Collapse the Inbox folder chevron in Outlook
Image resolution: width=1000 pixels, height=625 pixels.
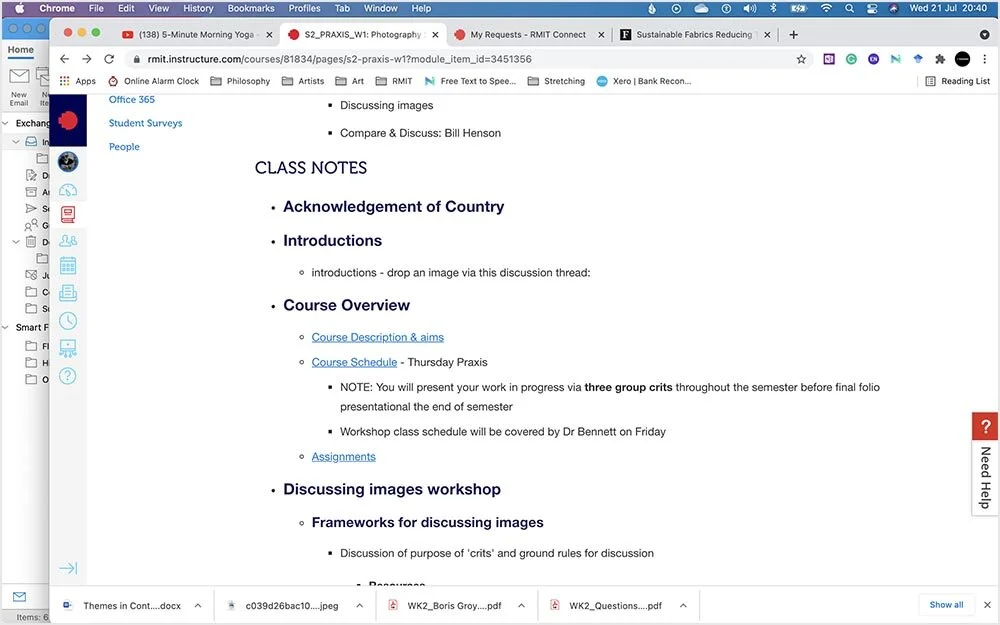pos(16,142)
